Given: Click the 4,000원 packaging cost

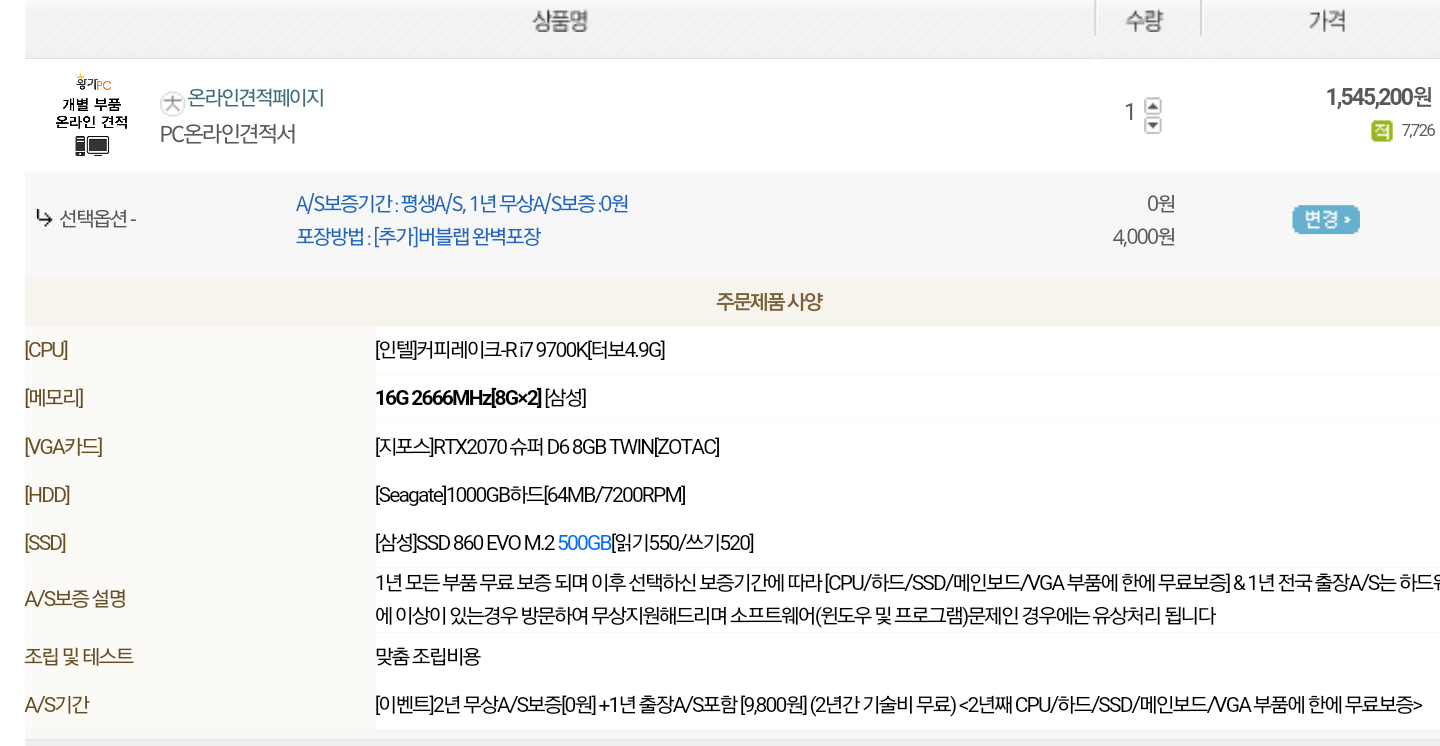Looking at the screenshot, I should click(1144, 237).
